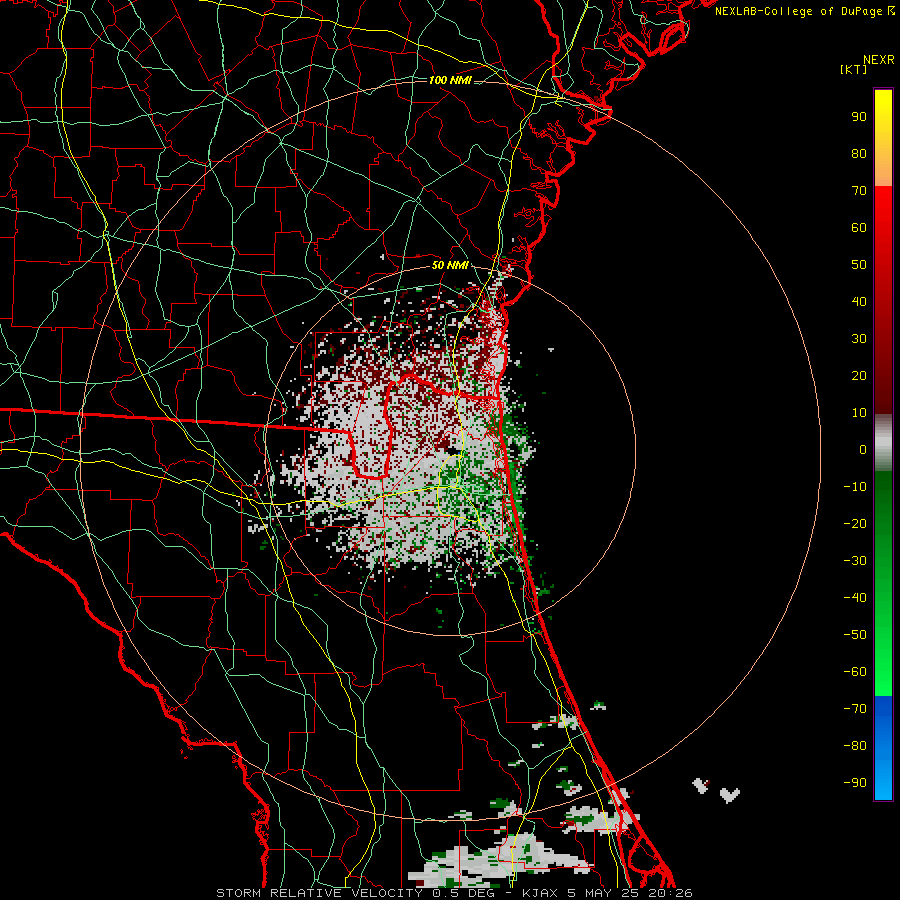Click the 50 NMI range ring label
Viewport: 900px width, 900px height.
tap(450, 265)
